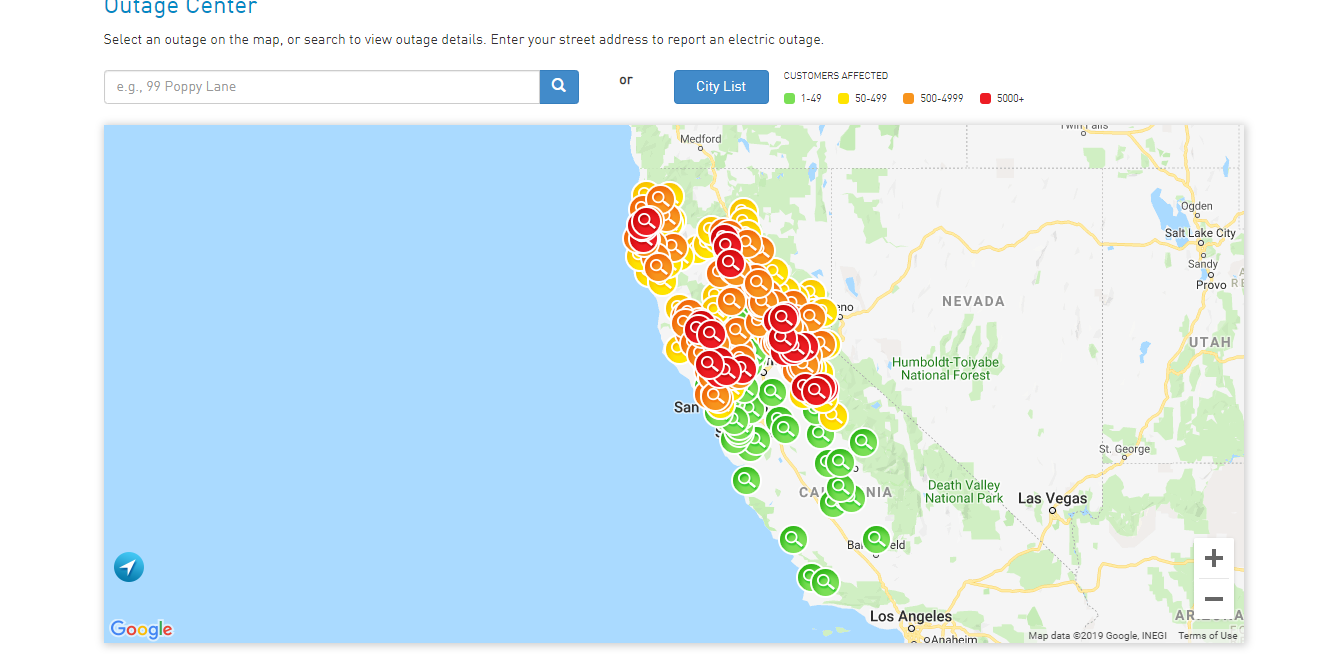Viewport: 1341px width, 654px height.
Task: Click the Provo map label
Action: [x=1210, y=285]
